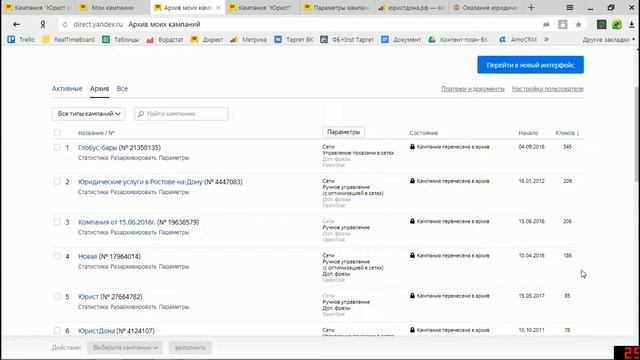Click lock icon in Глобус-бары status
Viewport: 640px width, 360px height.
pos(412,147)
